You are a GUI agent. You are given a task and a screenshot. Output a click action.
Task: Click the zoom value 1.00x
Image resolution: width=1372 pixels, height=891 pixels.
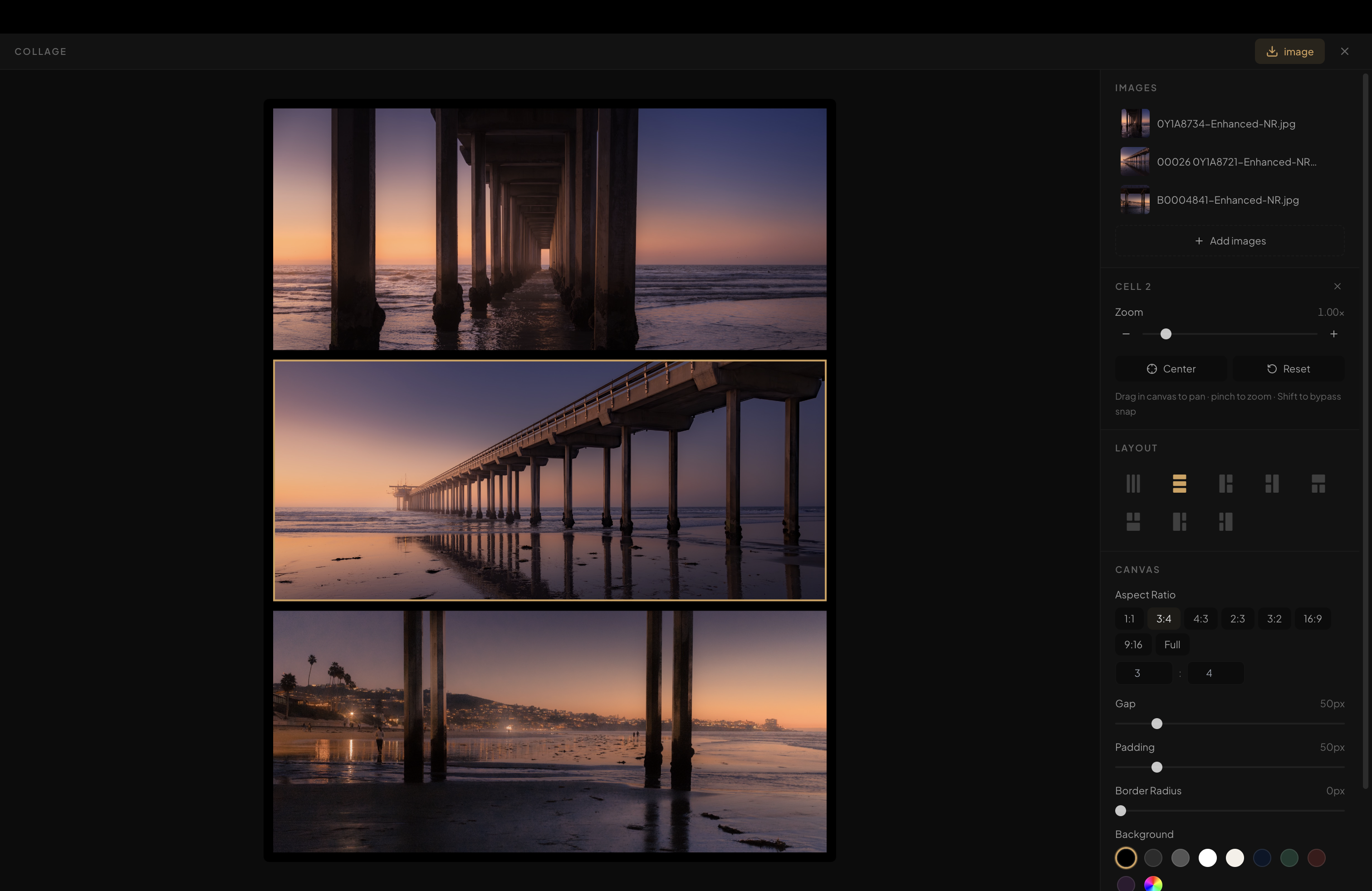click(1331, 313)
